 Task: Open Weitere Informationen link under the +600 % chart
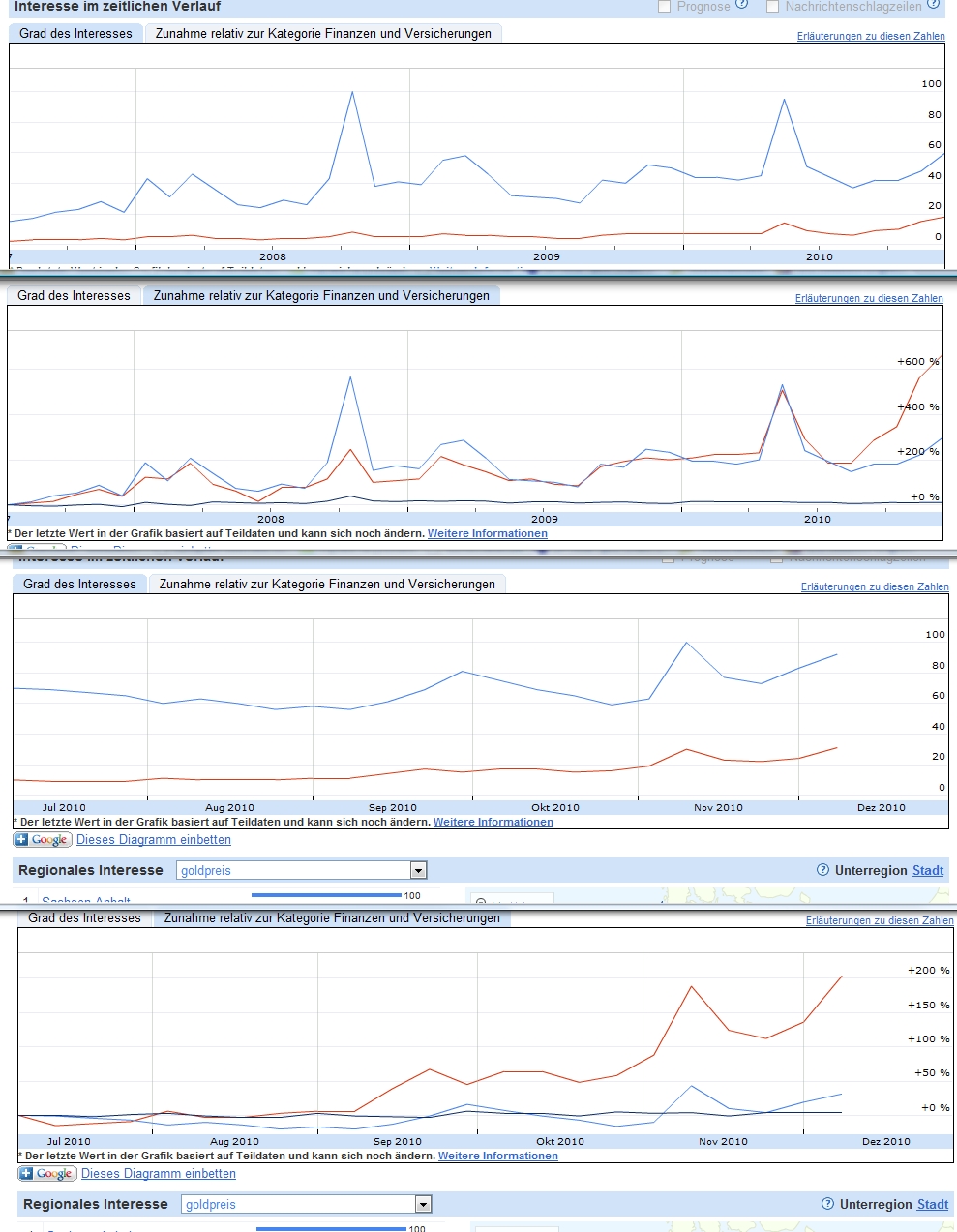(x=488, y=533)
